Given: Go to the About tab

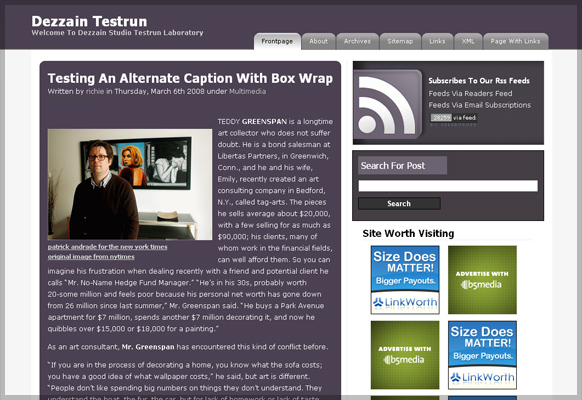Looking at the screenshot, I should [x=318, y=41].
